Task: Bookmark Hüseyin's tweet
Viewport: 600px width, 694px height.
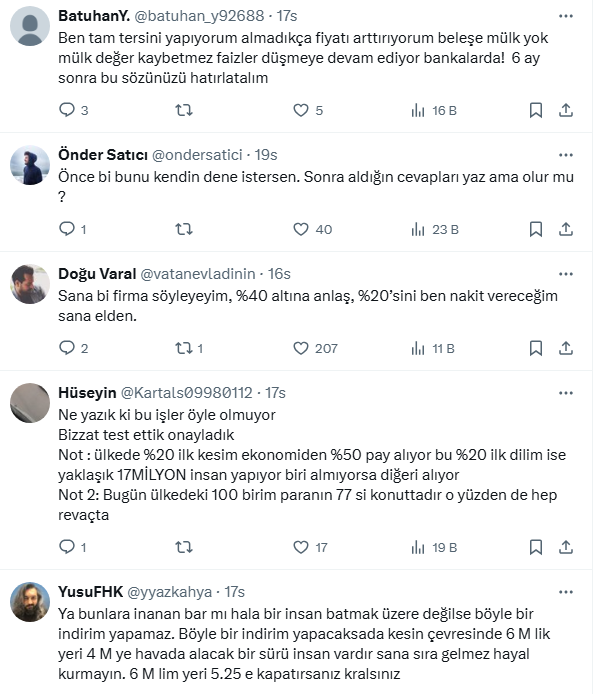Action: click(536, 547)
